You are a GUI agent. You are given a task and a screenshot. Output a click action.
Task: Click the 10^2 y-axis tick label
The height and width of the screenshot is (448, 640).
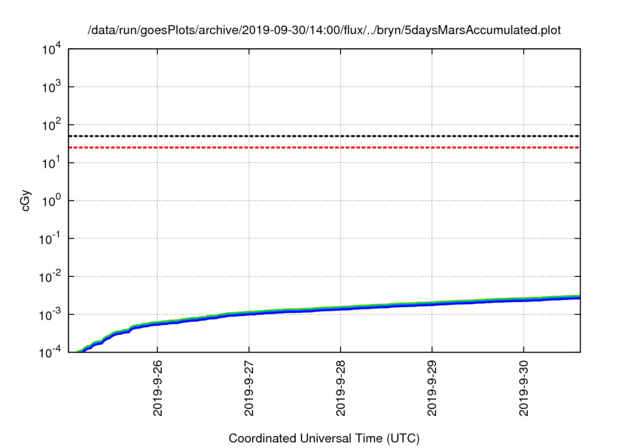point(52,125)
